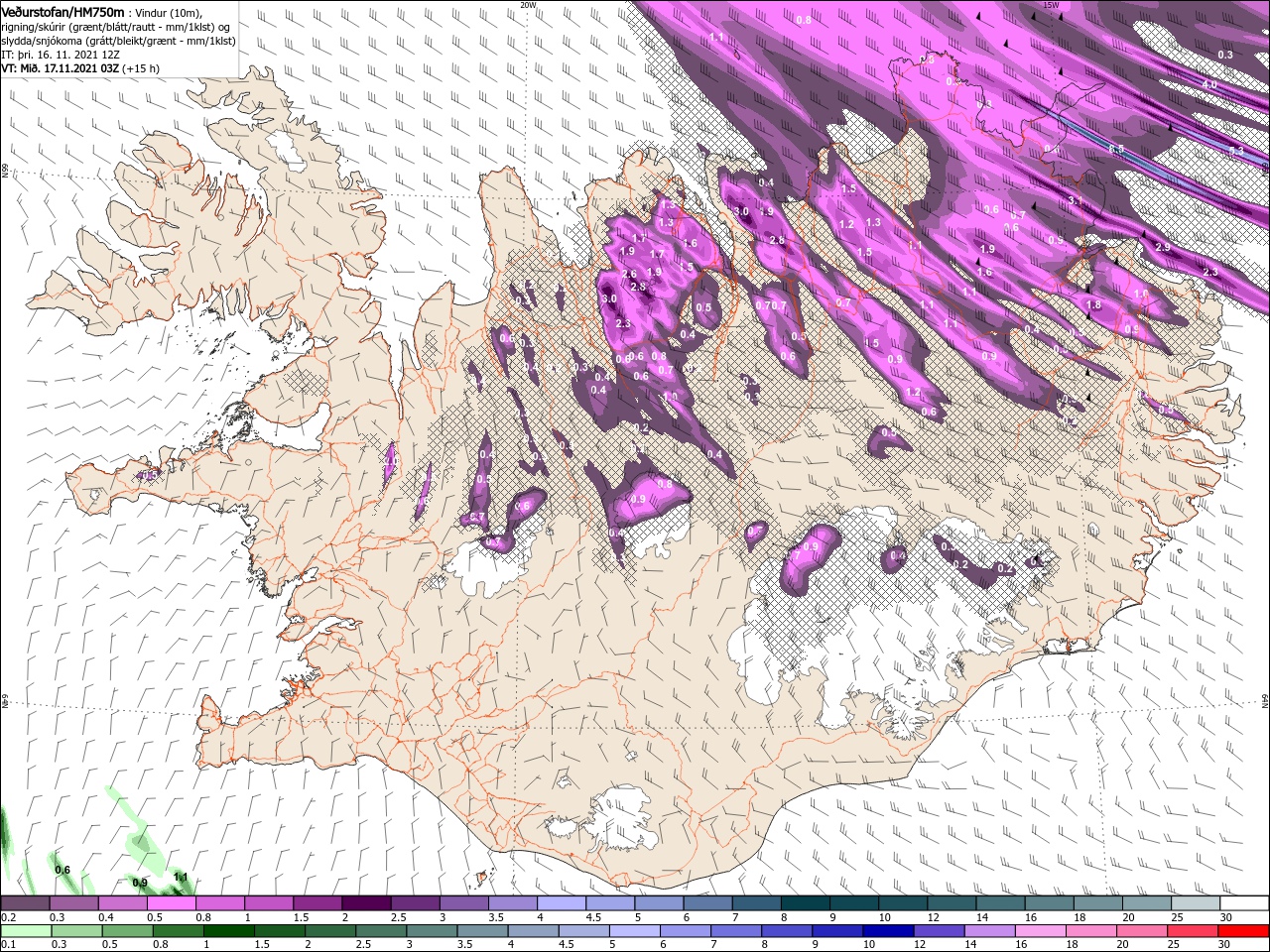This screenshot has width=1270, height=952.
Task: Click the 64N latitude label on right edge
Action: [x=1265, y=699]
